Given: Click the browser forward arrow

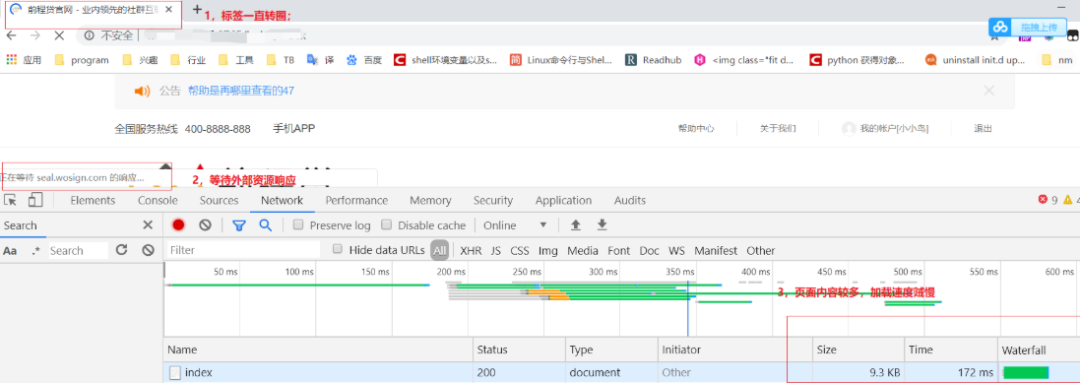Looking at the screenshot, I should (35, 35).
